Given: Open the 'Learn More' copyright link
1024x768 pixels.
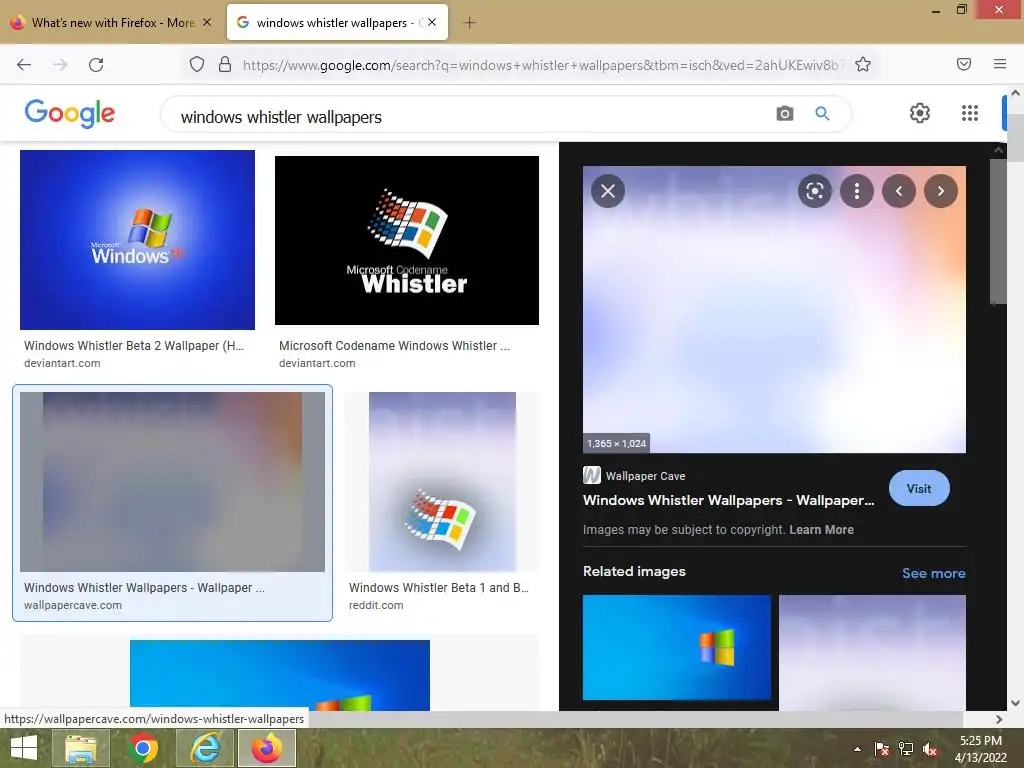Looking at the screenshot, I should (x=821, y=530).
